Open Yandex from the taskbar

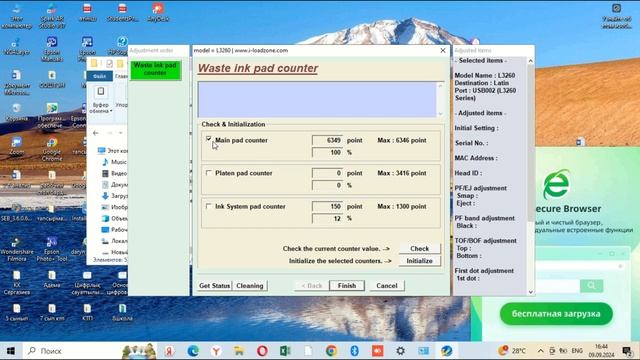[169, 351]
